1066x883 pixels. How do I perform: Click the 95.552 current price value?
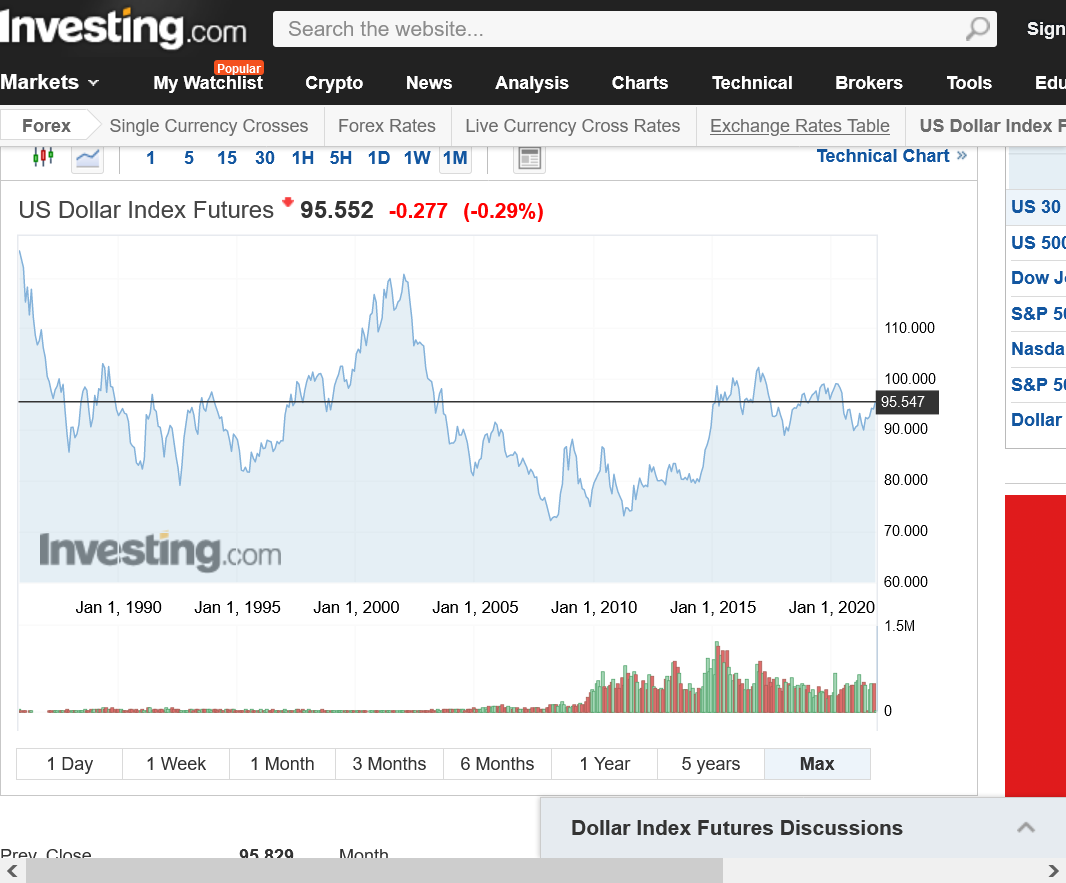[337, 210]
